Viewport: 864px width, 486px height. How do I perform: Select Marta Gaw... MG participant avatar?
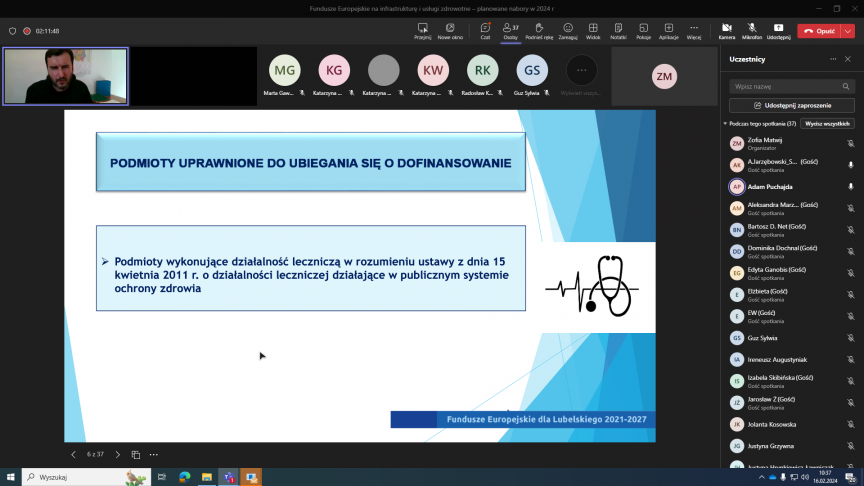click(x=284, y=71)
